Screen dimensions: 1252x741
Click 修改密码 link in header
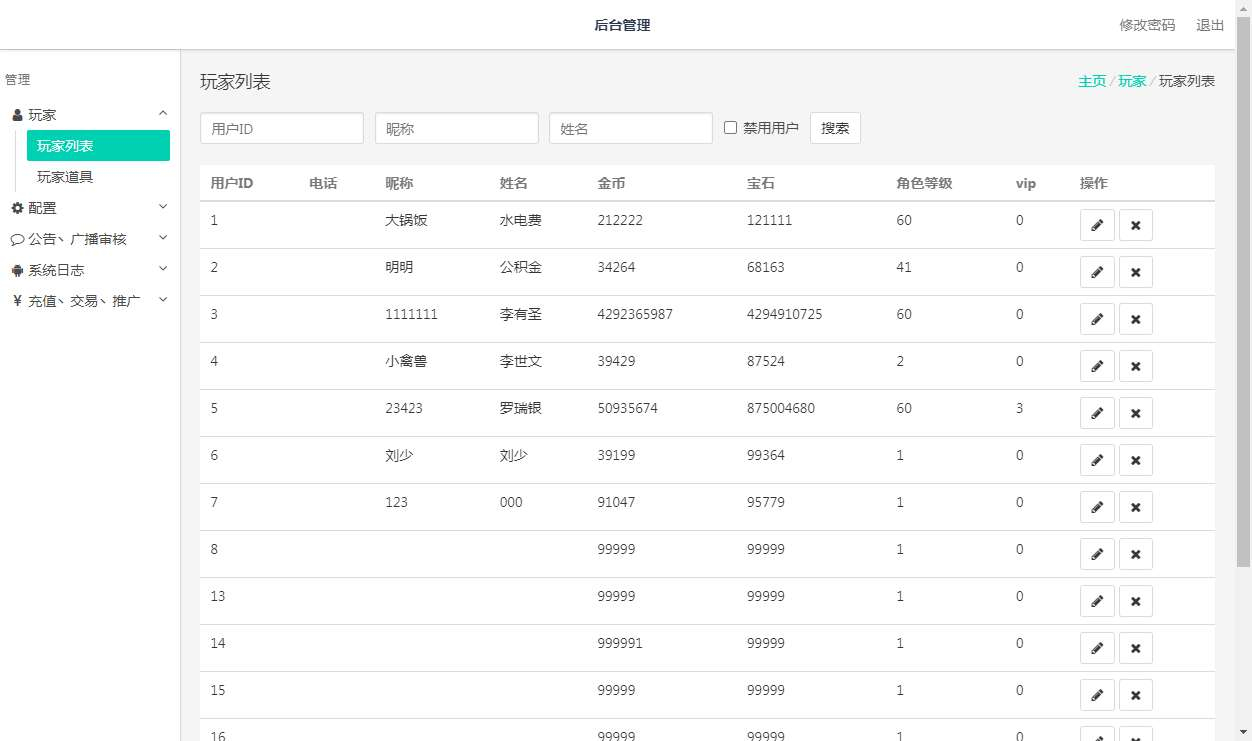pyautogui.click(x=1147, y=25)
